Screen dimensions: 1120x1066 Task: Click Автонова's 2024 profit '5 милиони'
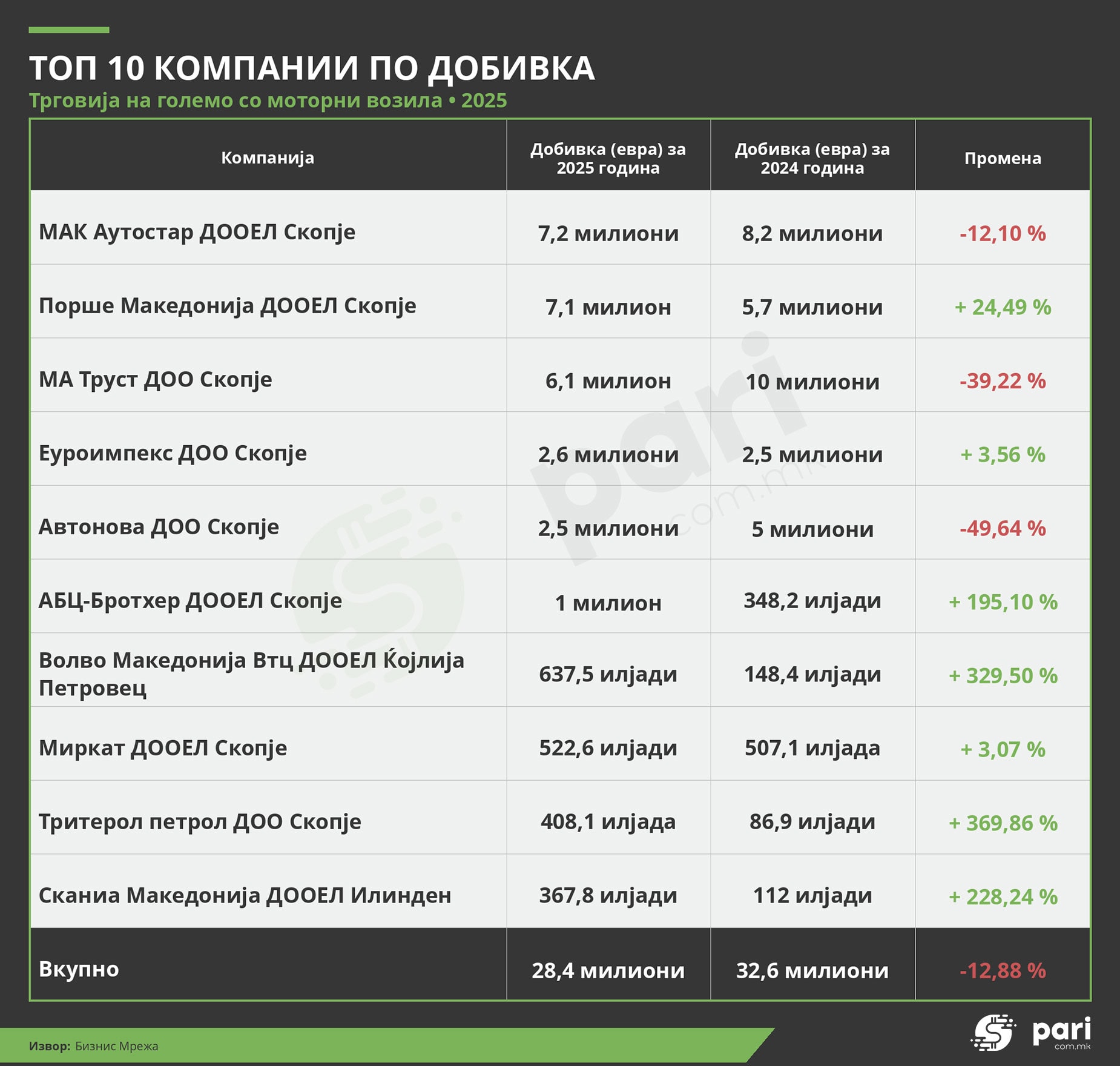click(x=812, y=529)
